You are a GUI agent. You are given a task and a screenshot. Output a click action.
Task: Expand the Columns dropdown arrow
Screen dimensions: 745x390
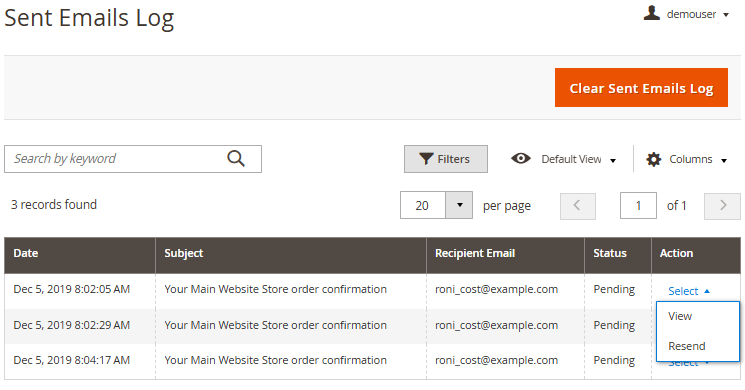coord(724,161)
